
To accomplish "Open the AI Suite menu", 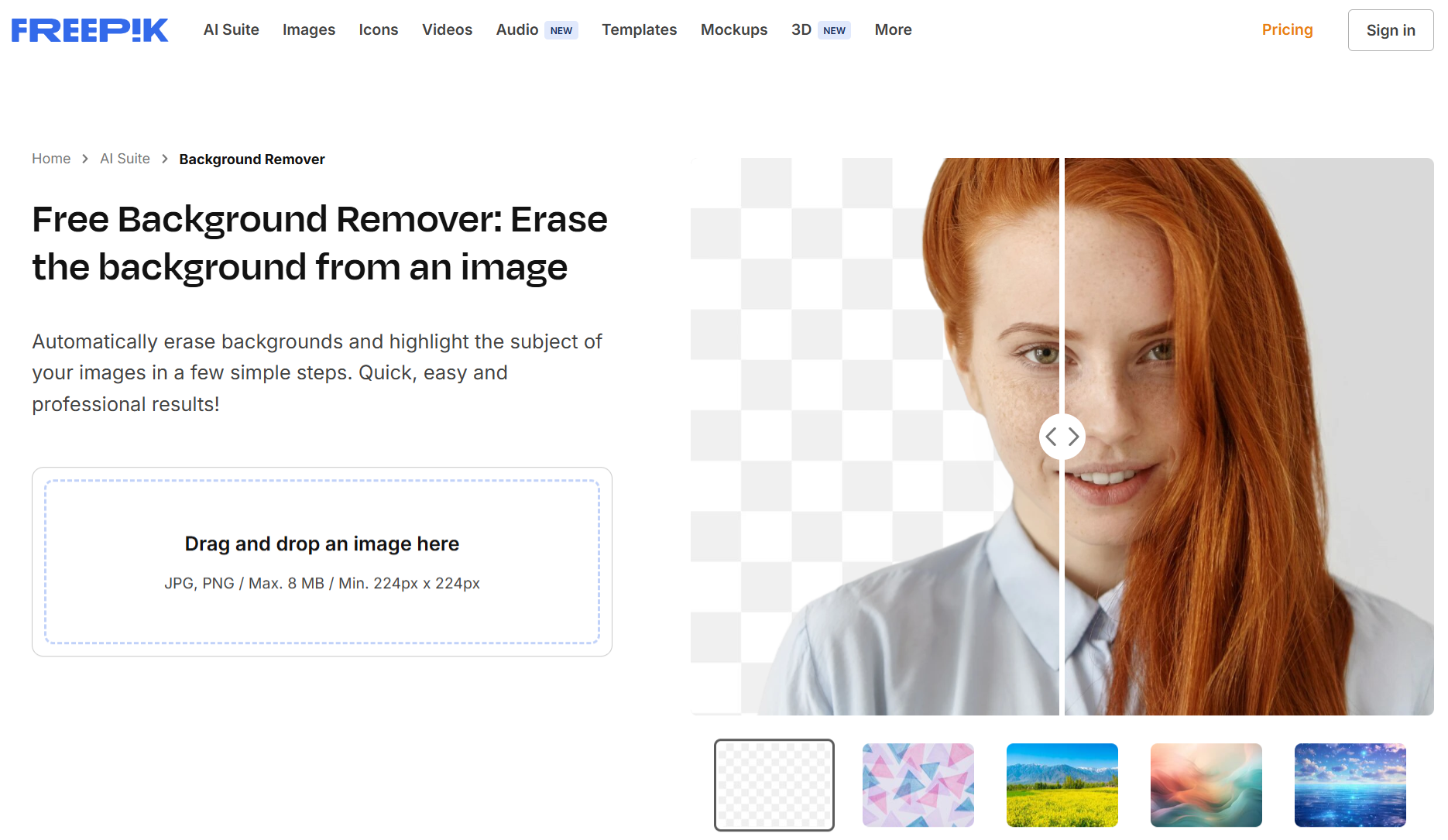I will point(231,30).
